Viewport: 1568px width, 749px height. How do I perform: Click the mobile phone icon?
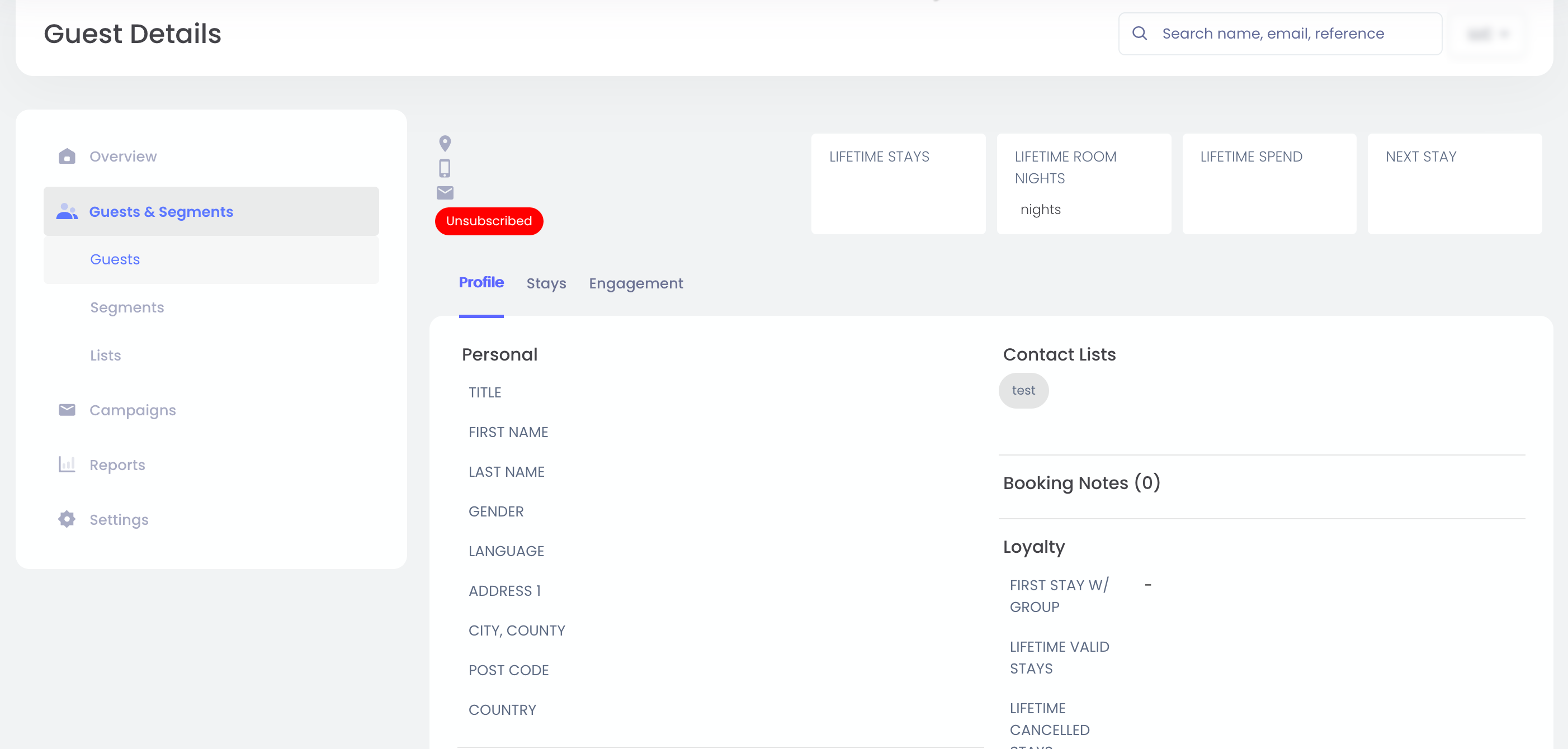point(445,169)
